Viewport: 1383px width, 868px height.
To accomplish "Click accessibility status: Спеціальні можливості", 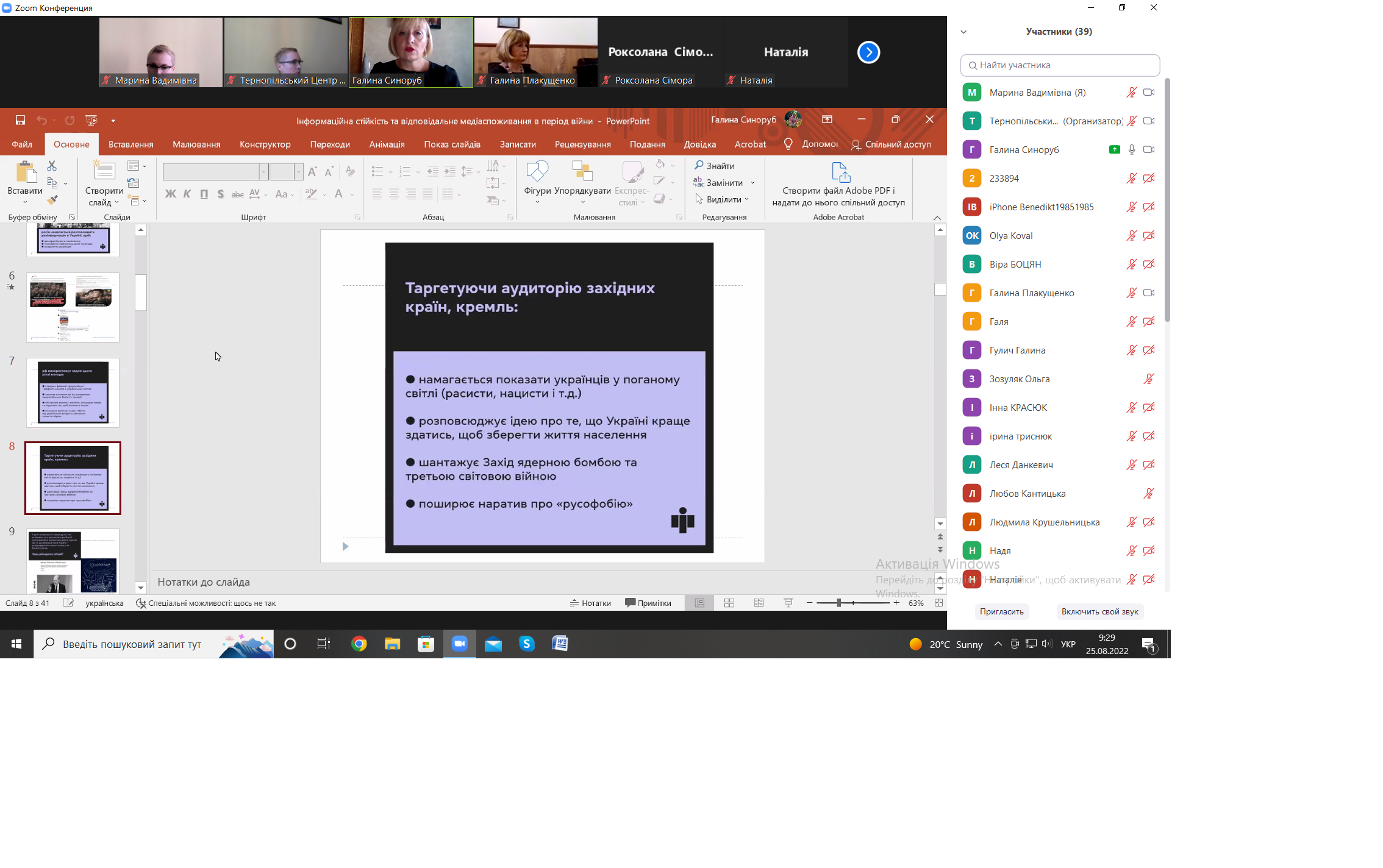I will (205, 603).
